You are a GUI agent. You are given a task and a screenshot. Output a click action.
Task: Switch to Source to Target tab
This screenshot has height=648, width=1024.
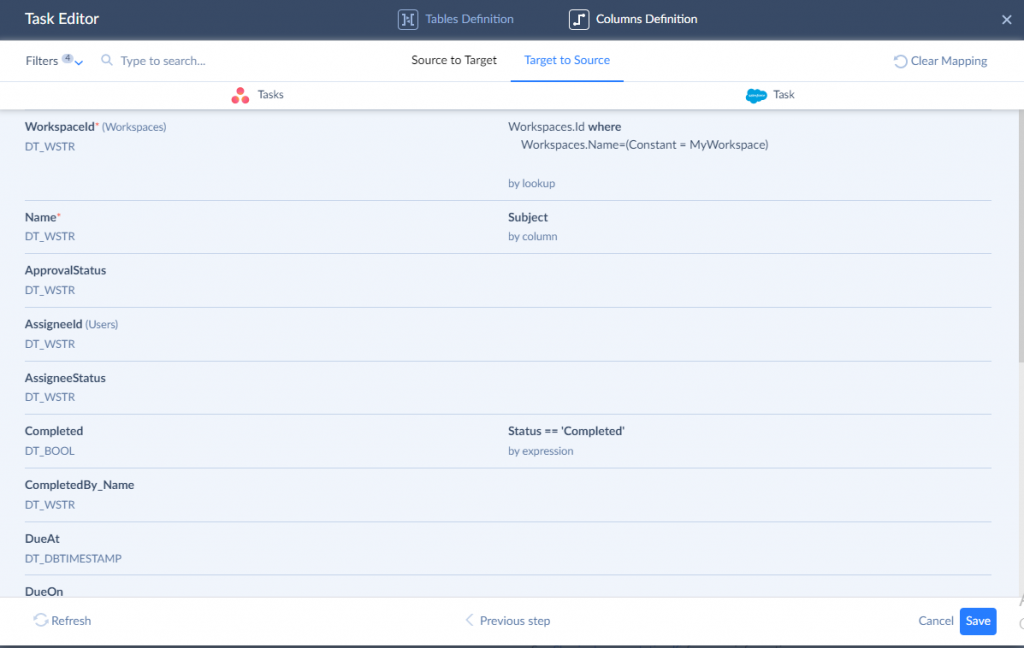(x=454, y=60)
